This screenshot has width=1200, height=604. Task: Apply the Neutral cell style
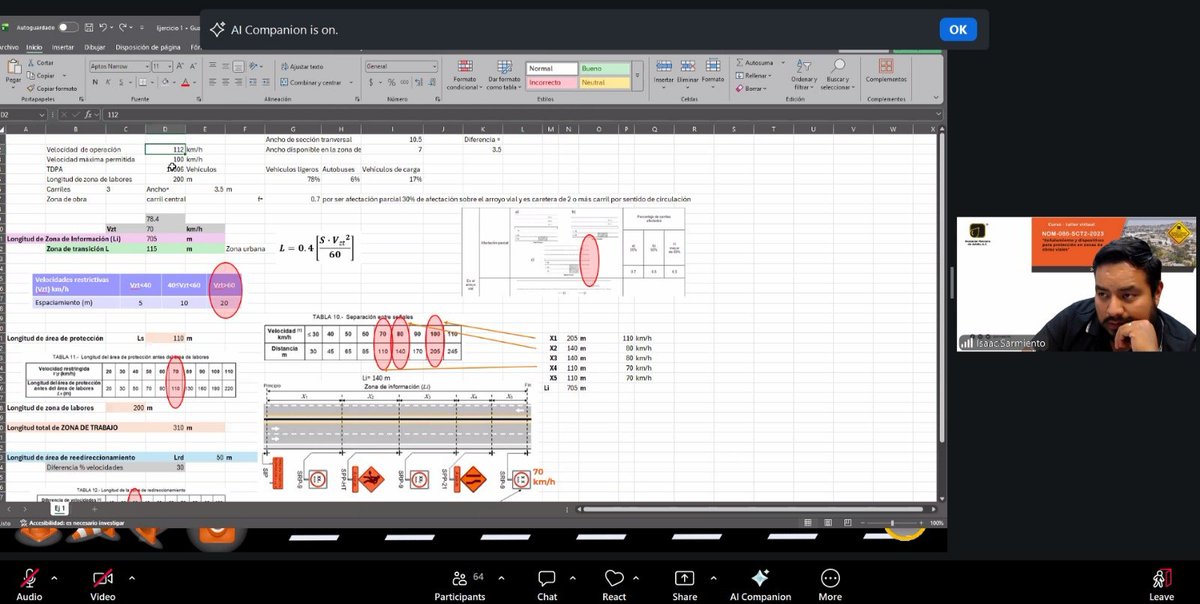[603, 82]
